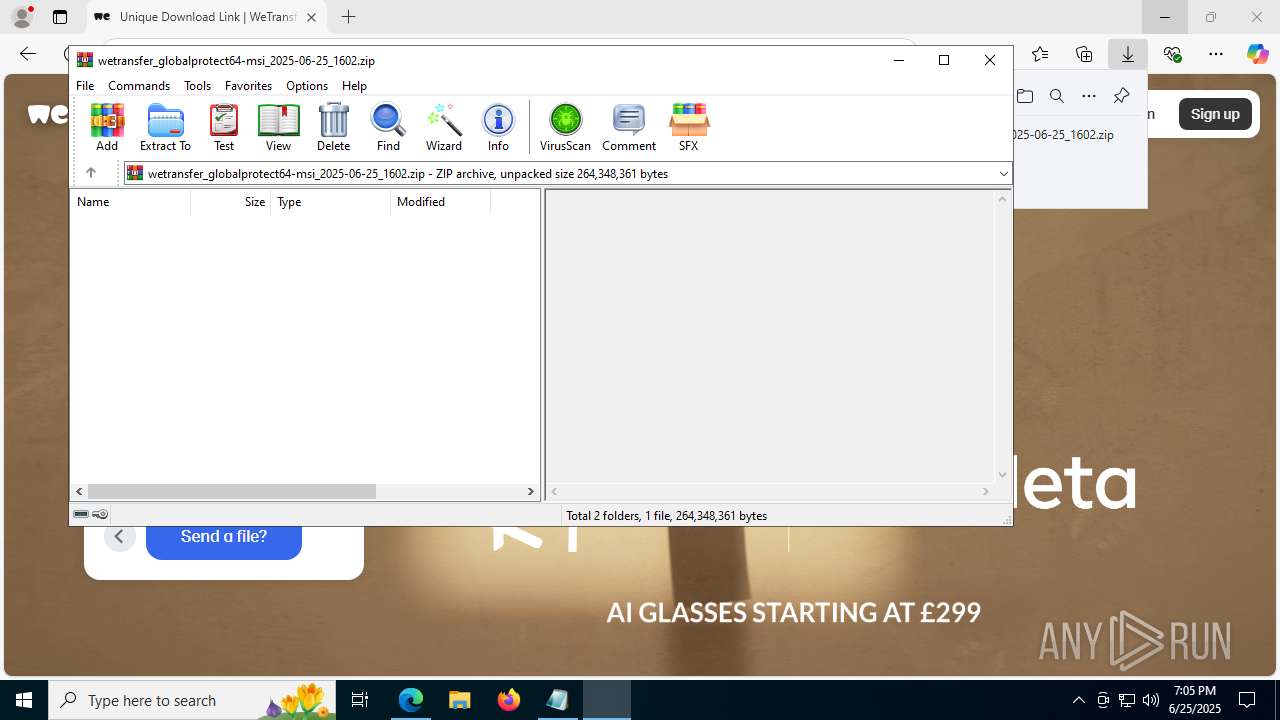The width and height of the screenshot is (1280, 720).
Task: Close the WeTransfer browser tab
Action: tap(312, 17)
